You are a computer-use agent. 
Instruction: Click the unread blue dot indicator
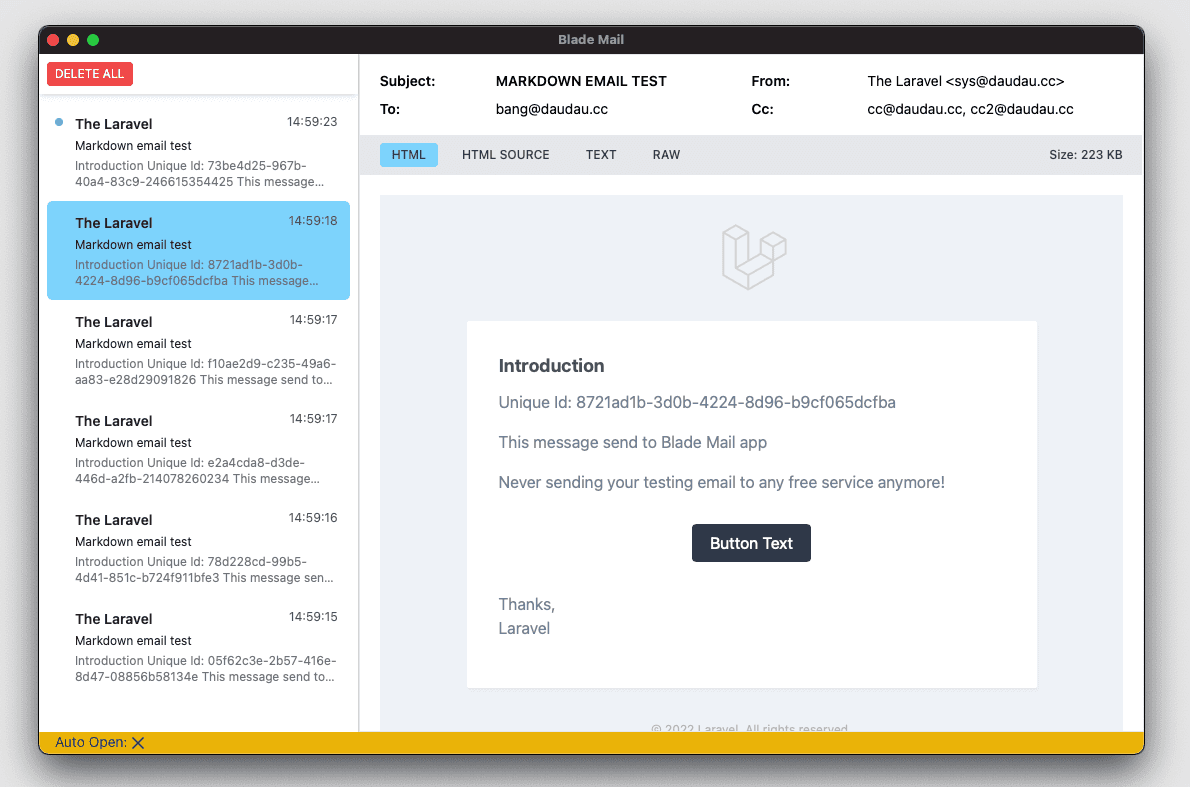[x=59, y=122]
